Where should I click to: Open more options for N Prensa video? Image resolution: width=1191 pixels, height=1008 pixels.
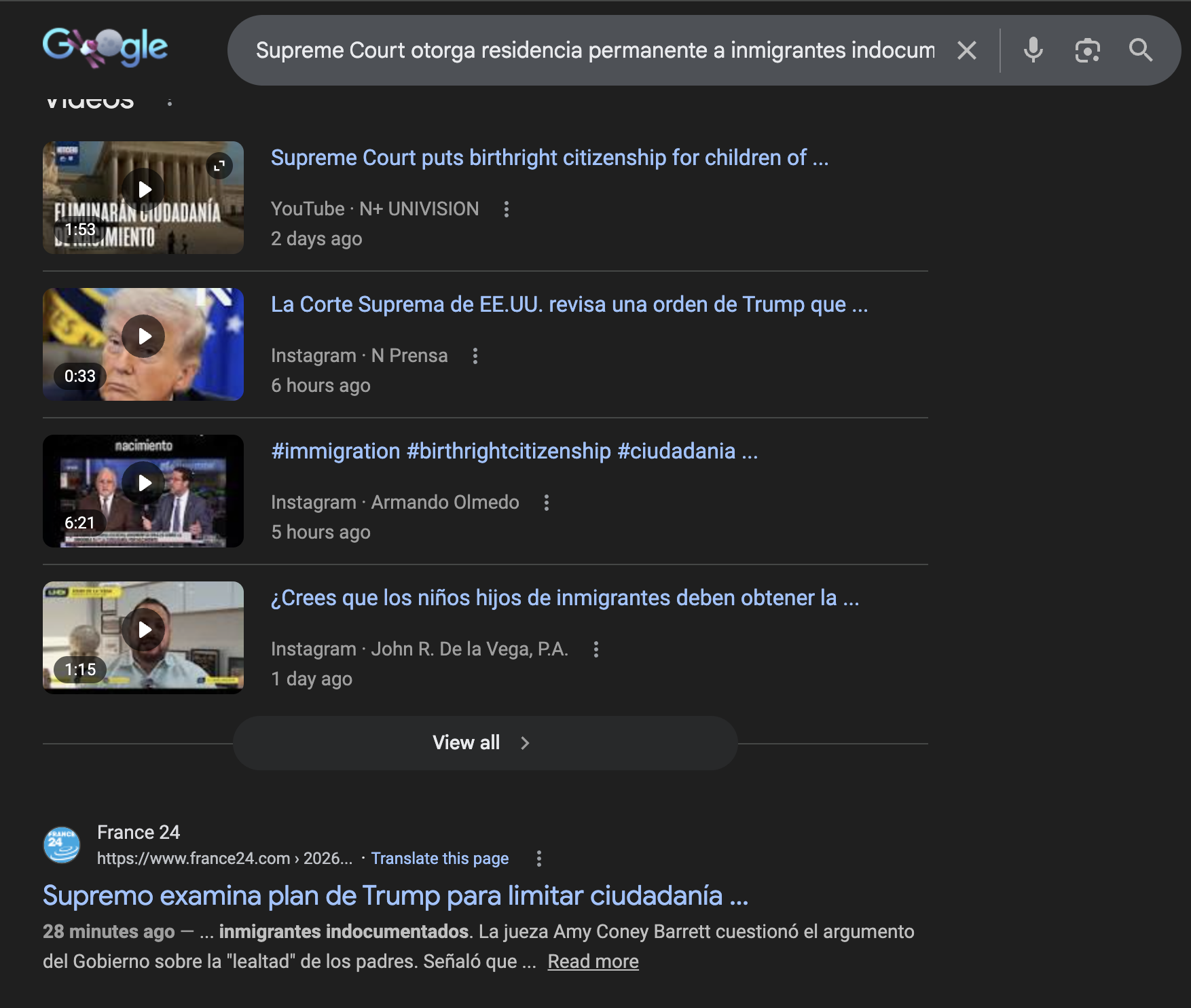(x=475, y=356)
